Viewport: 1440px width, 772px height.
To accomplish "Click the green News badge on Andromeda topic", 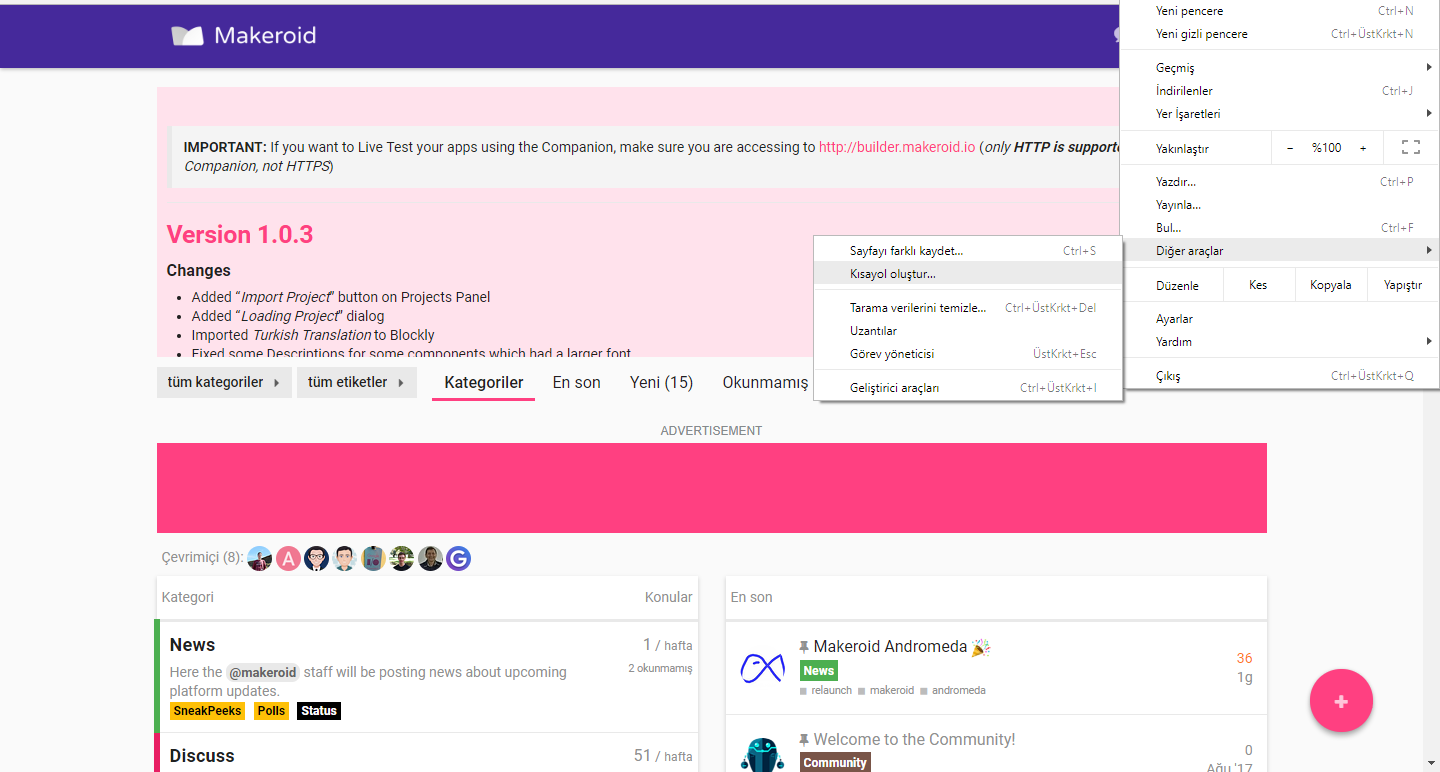I will 818,671.
